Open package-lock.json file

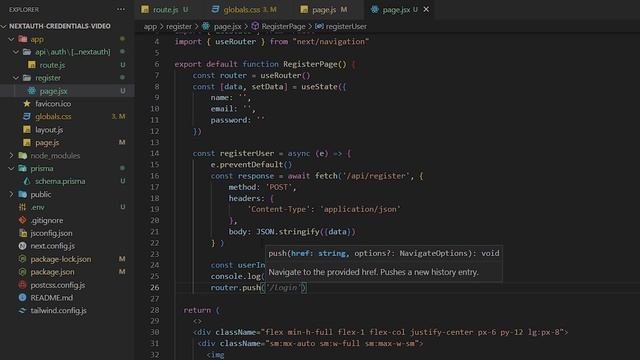61,259
